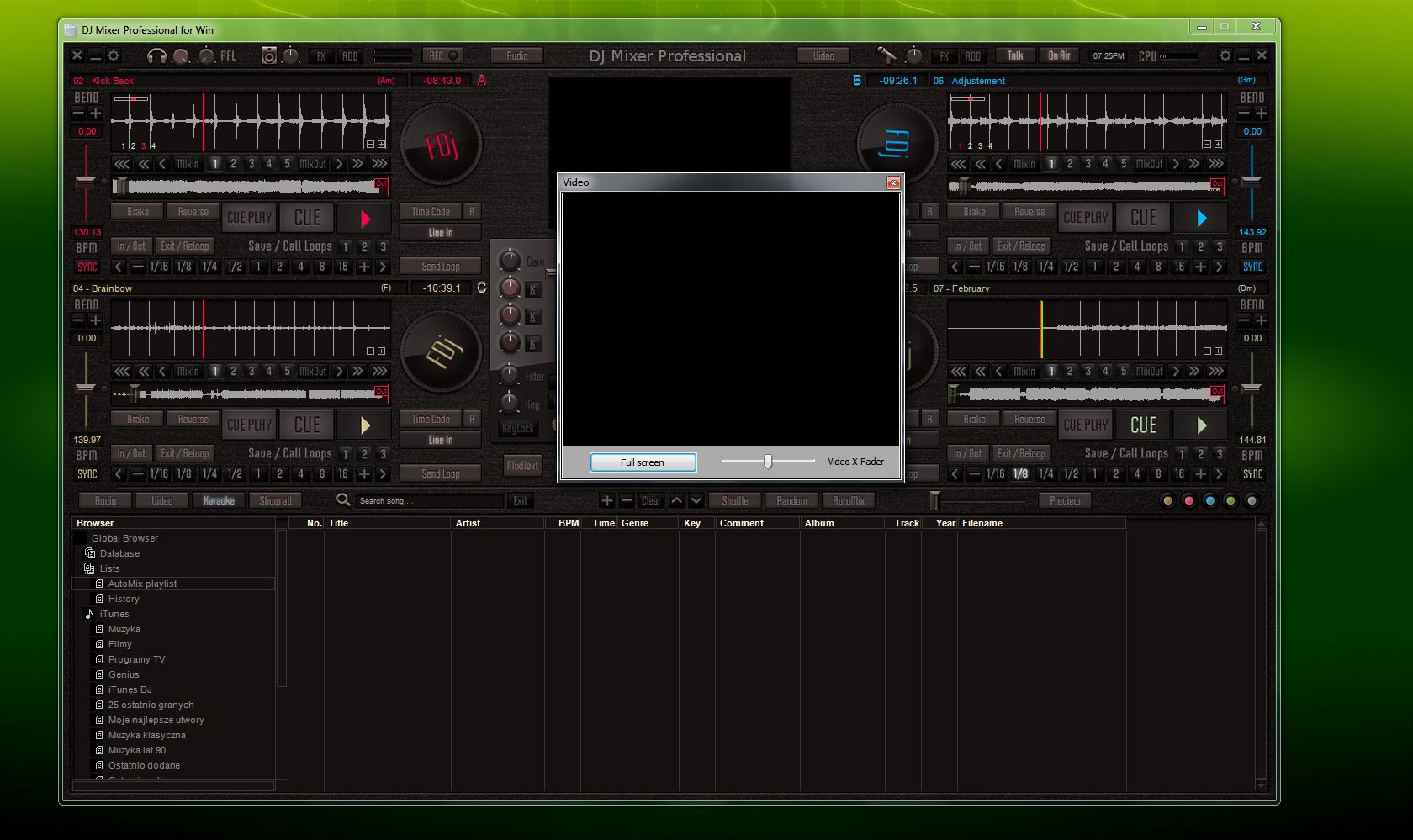The height and width of the screenshot is (840, 1413).
Task: Click the blue play arrow on deck B
Action: pos(1201,219)
